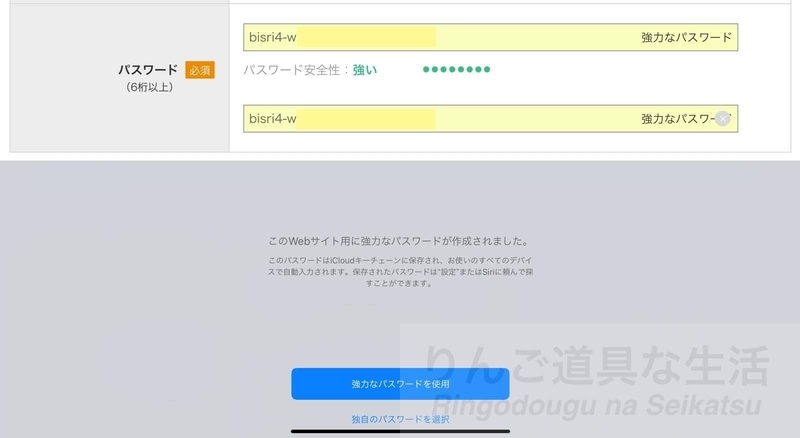Click the password confirmation field with clear icon

coord(490,119)
